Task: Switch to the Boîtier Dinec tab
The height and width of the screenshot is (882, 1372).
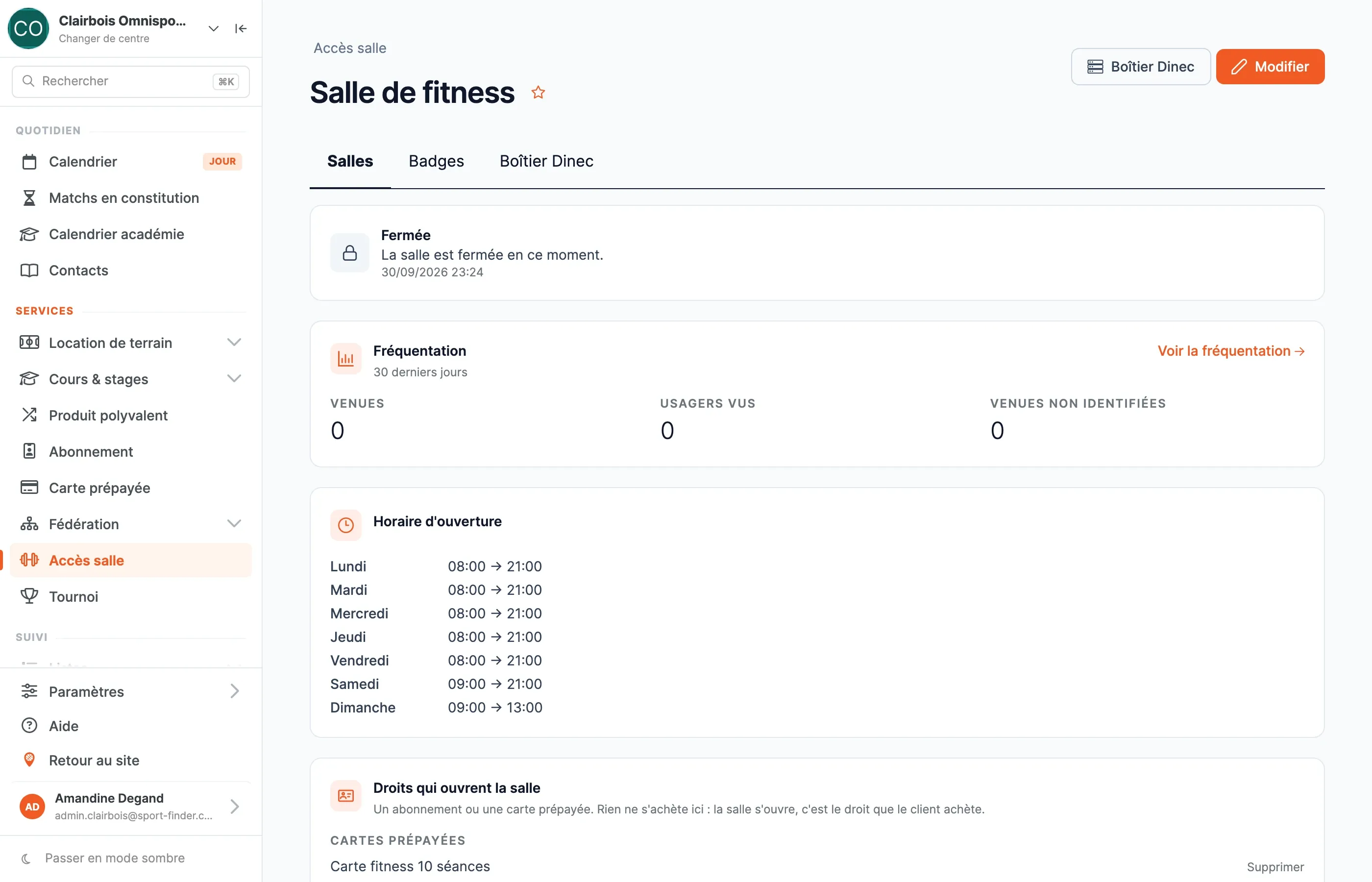Action: (x=546, y=161)
